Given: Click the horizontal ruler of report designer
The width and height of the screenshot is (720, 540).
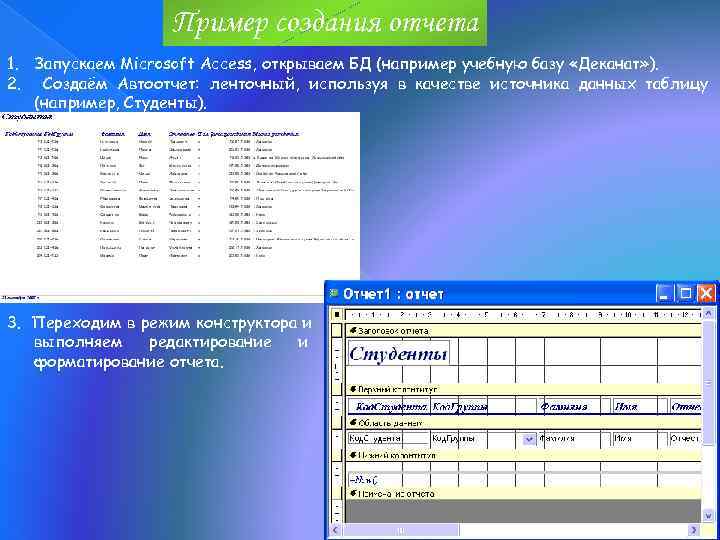Looking at the screenshot, I should [x=523, y=315].
